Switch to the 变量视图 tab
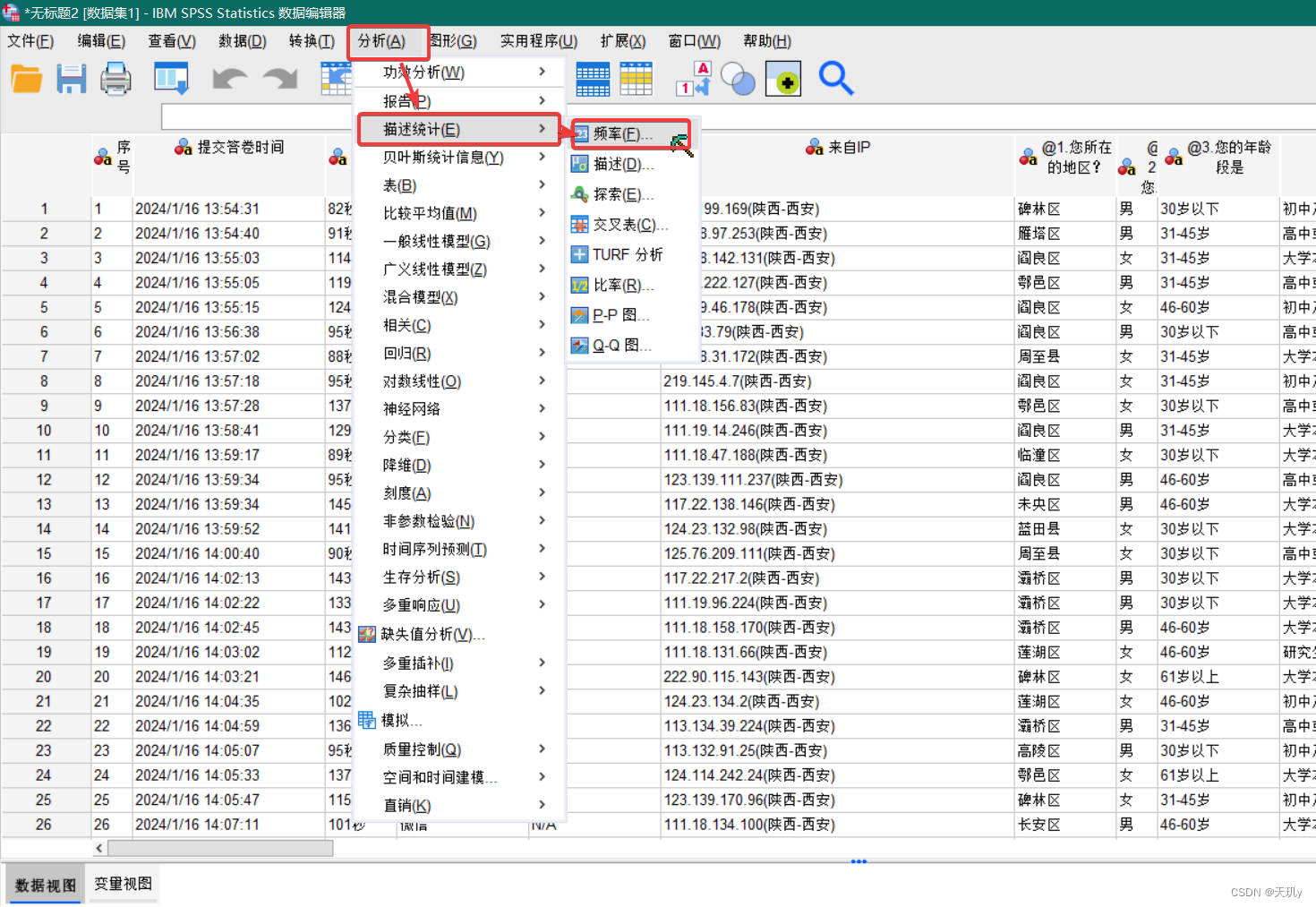 click(124, 884)
